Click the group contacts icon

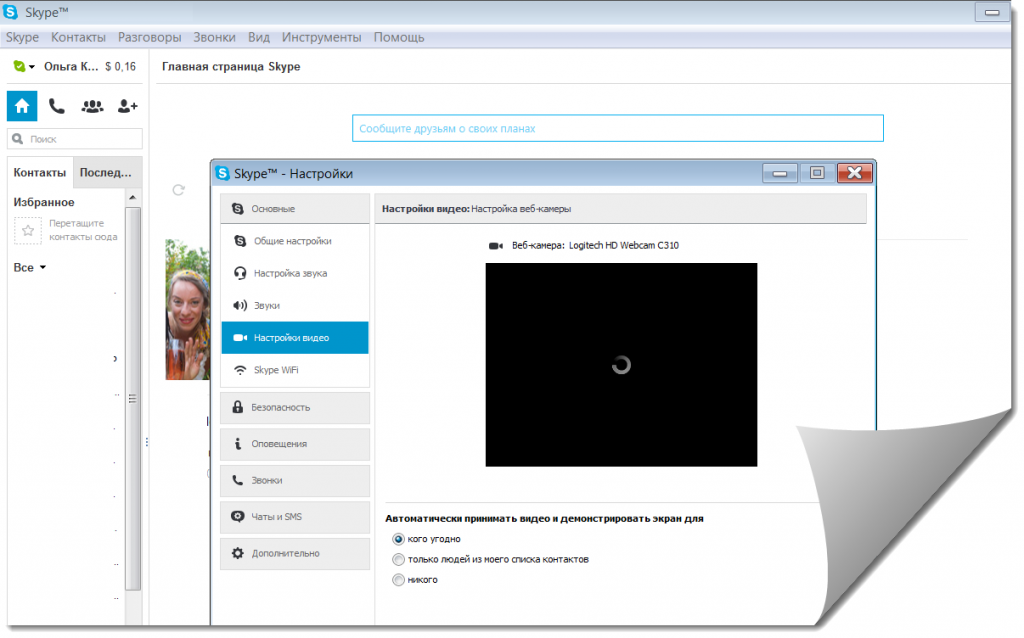(92, 106)
